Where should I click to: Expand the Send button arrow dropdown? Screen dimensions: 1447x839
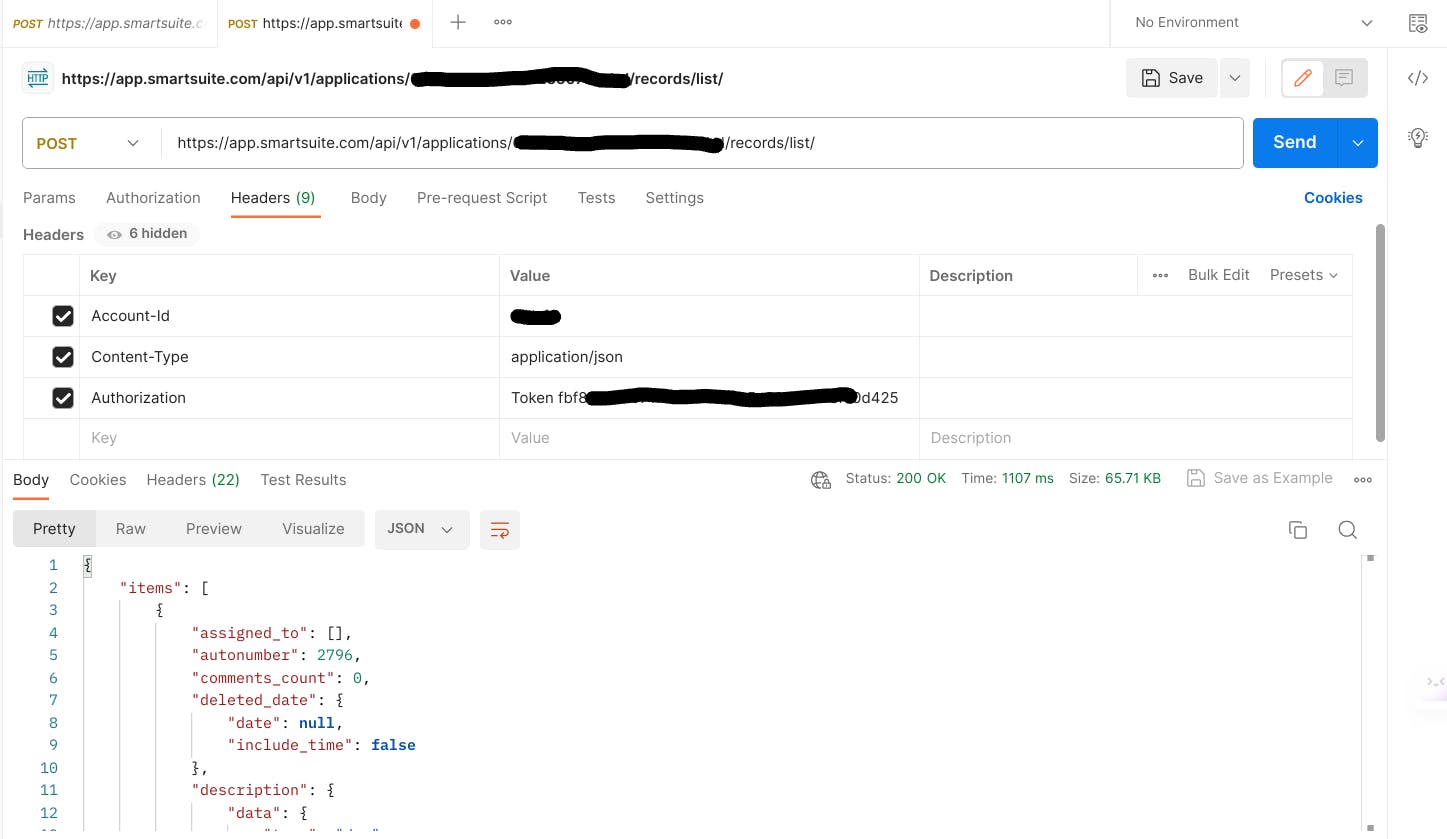coord(1358,143)
